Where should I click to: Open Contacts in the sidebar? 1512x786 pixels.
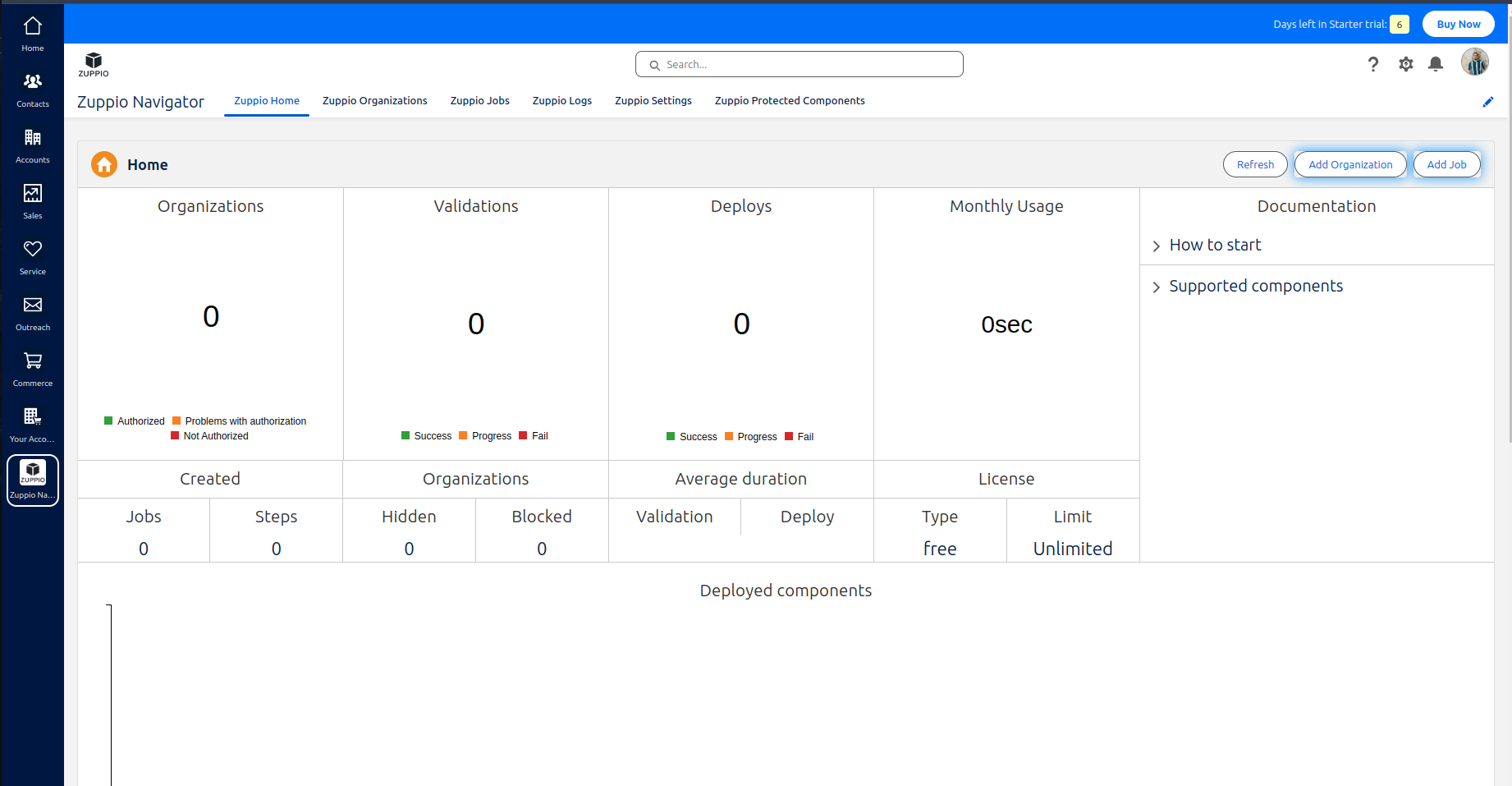point(32,90)
